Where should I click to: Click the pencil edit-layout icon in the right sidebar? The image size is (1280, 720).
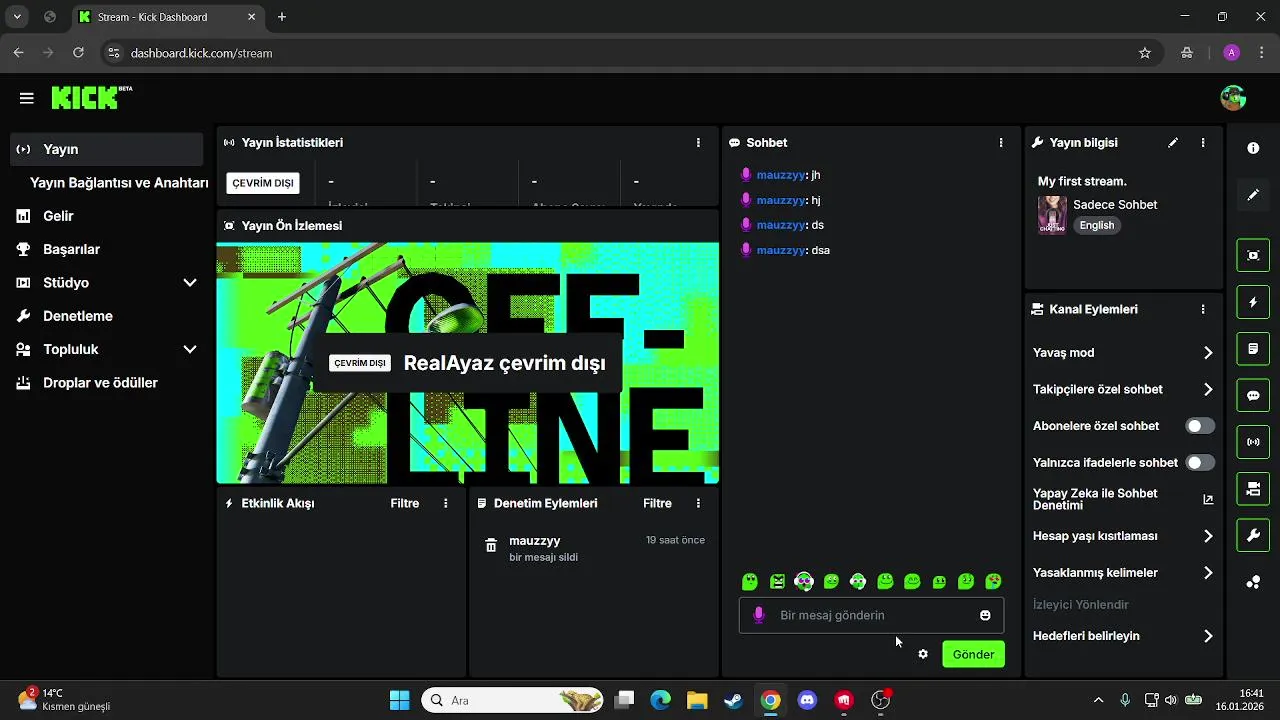click(1253, 195)
